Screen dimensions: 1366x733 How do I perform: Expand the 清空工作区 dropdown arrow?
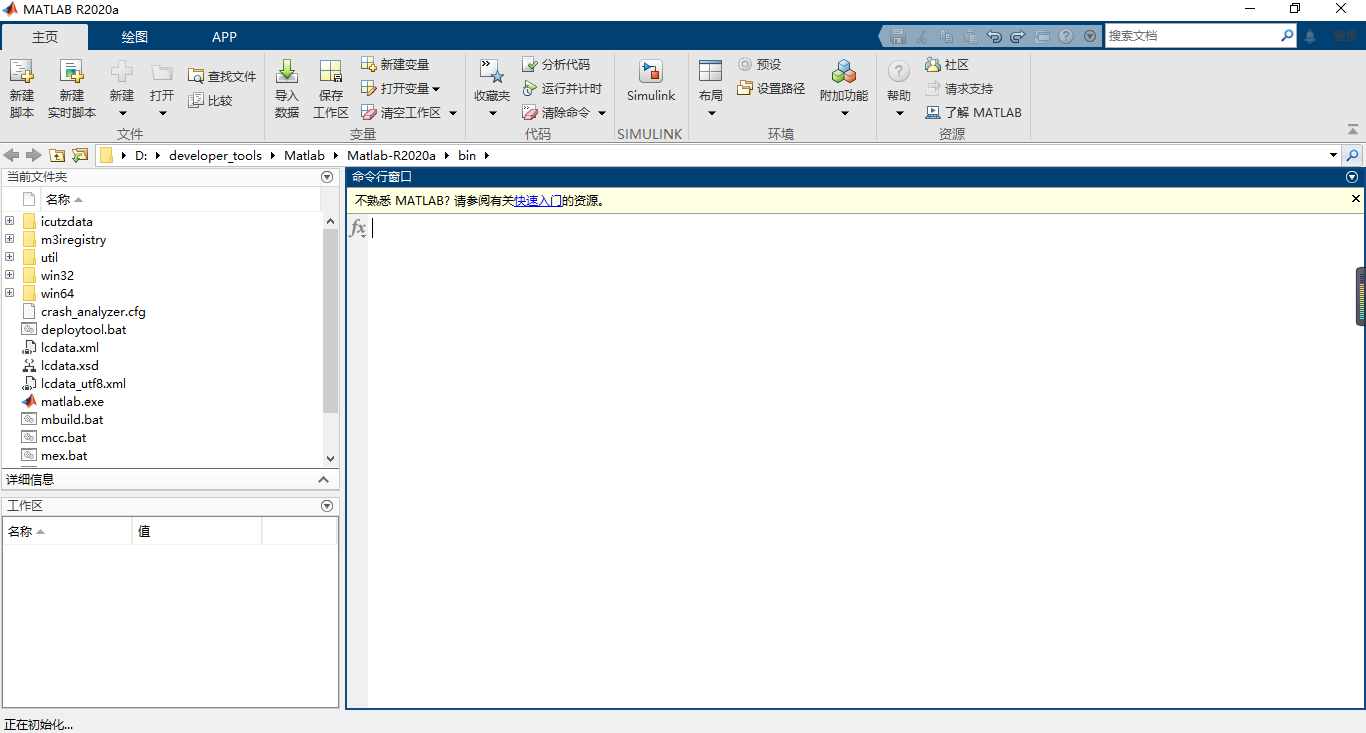453,113
